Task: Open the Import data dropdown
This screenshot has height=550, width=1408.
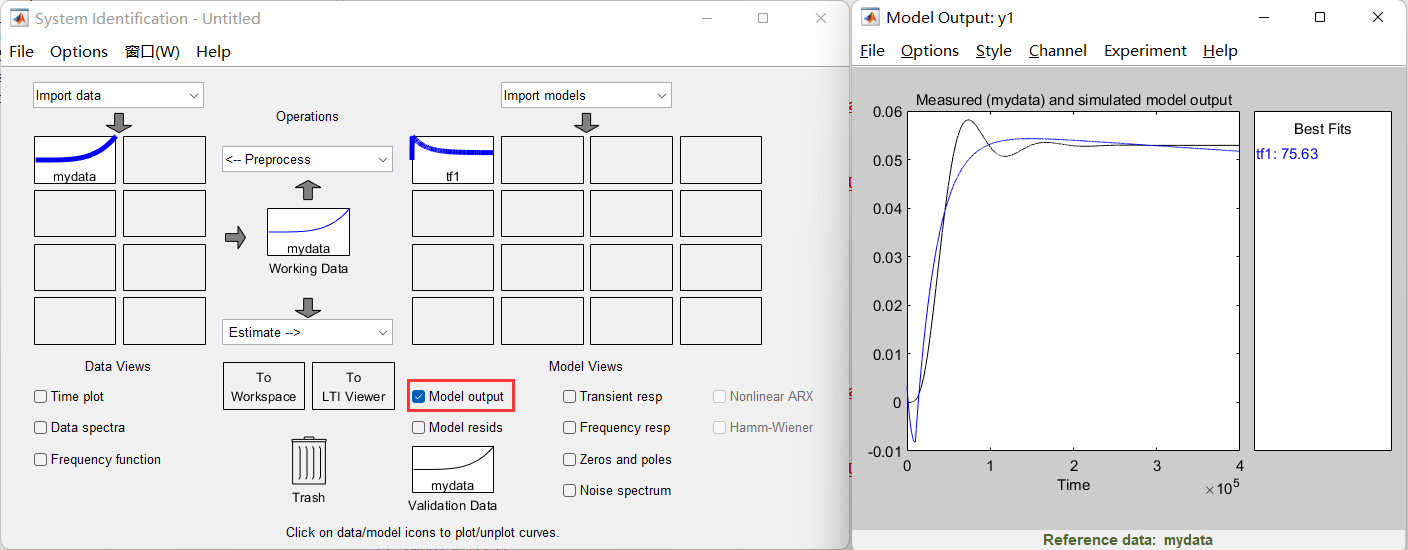Action: [x=119, y=95]
